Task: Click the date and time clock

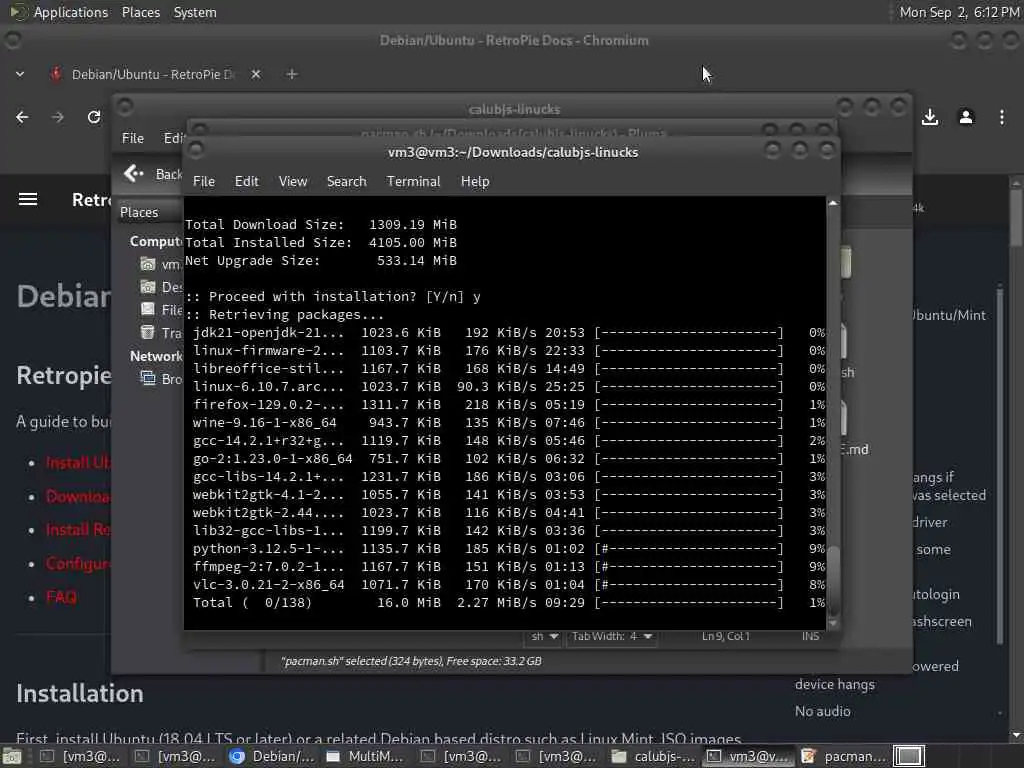Action: (x=959, y=12)
